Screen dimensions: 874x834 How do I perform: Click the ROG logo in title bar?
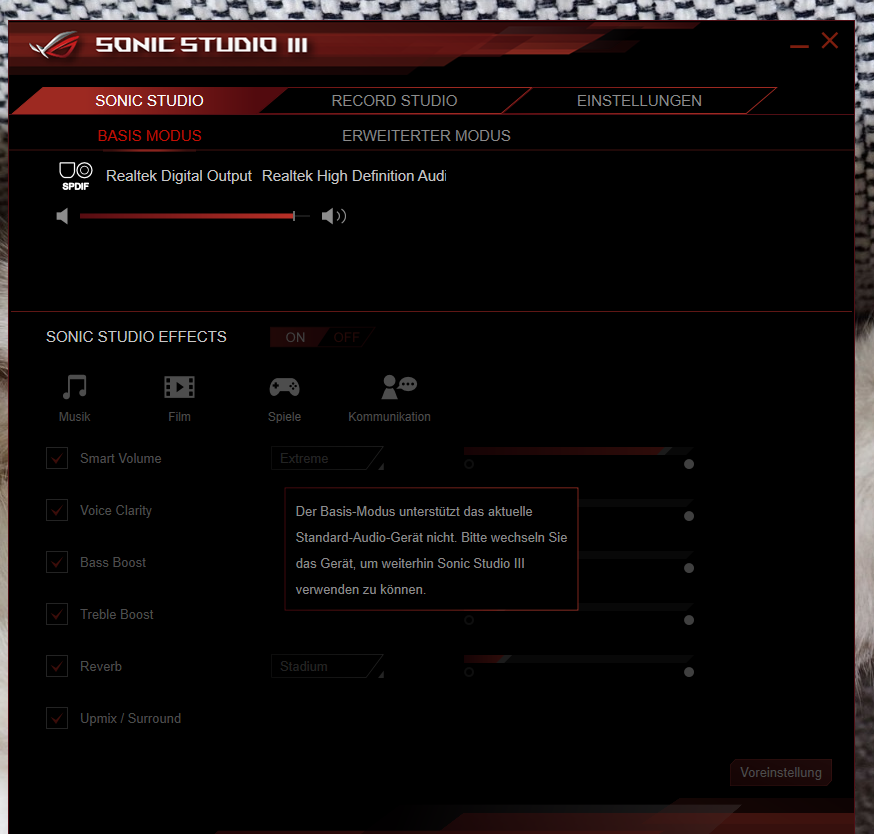[x=55, y=45]
